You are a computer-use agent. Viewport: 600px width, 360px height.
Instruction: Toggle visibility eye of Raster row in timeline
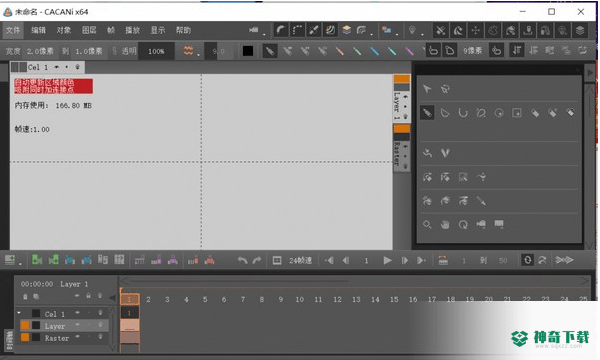tap(77, 337)
